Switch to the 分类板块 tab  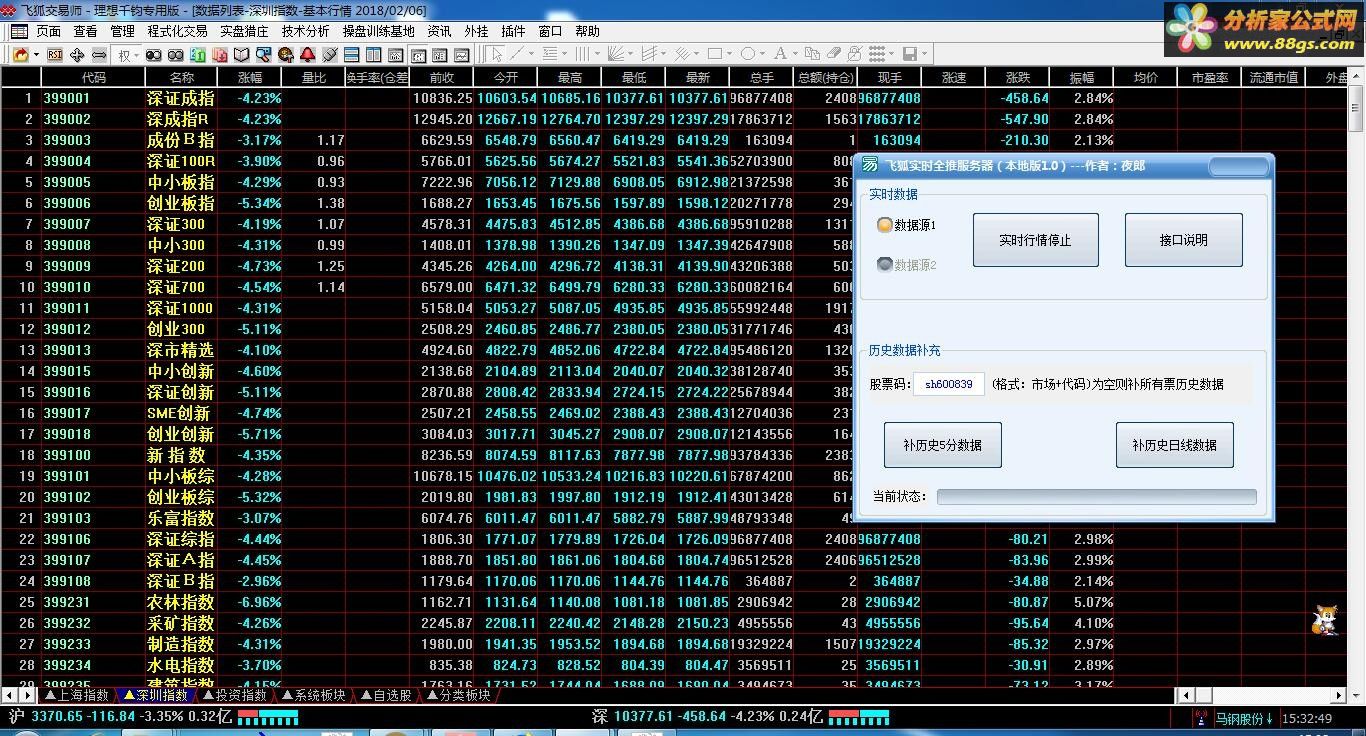457,695
